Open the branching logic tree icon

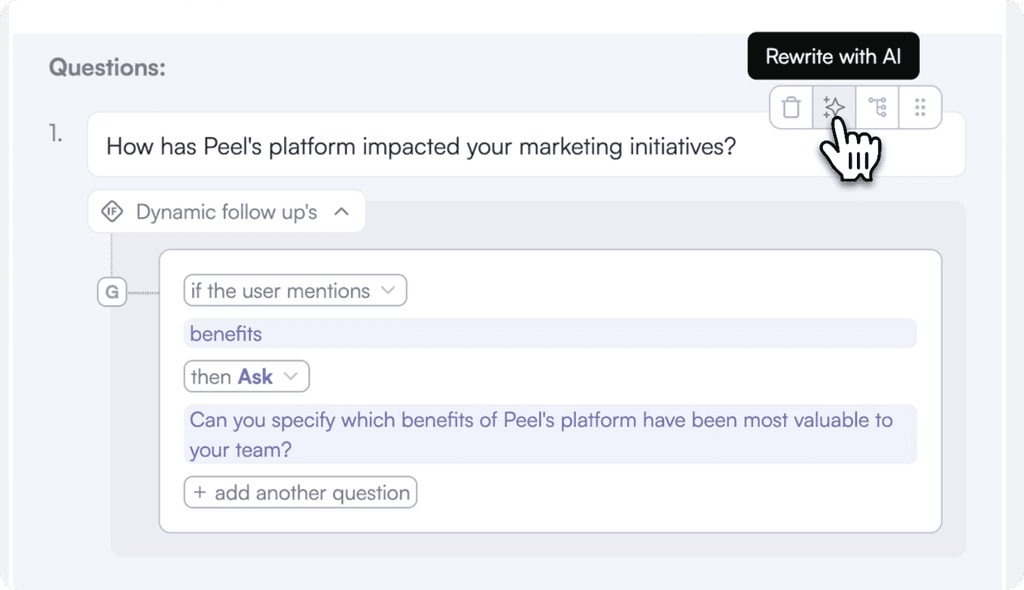click(877, 107)
